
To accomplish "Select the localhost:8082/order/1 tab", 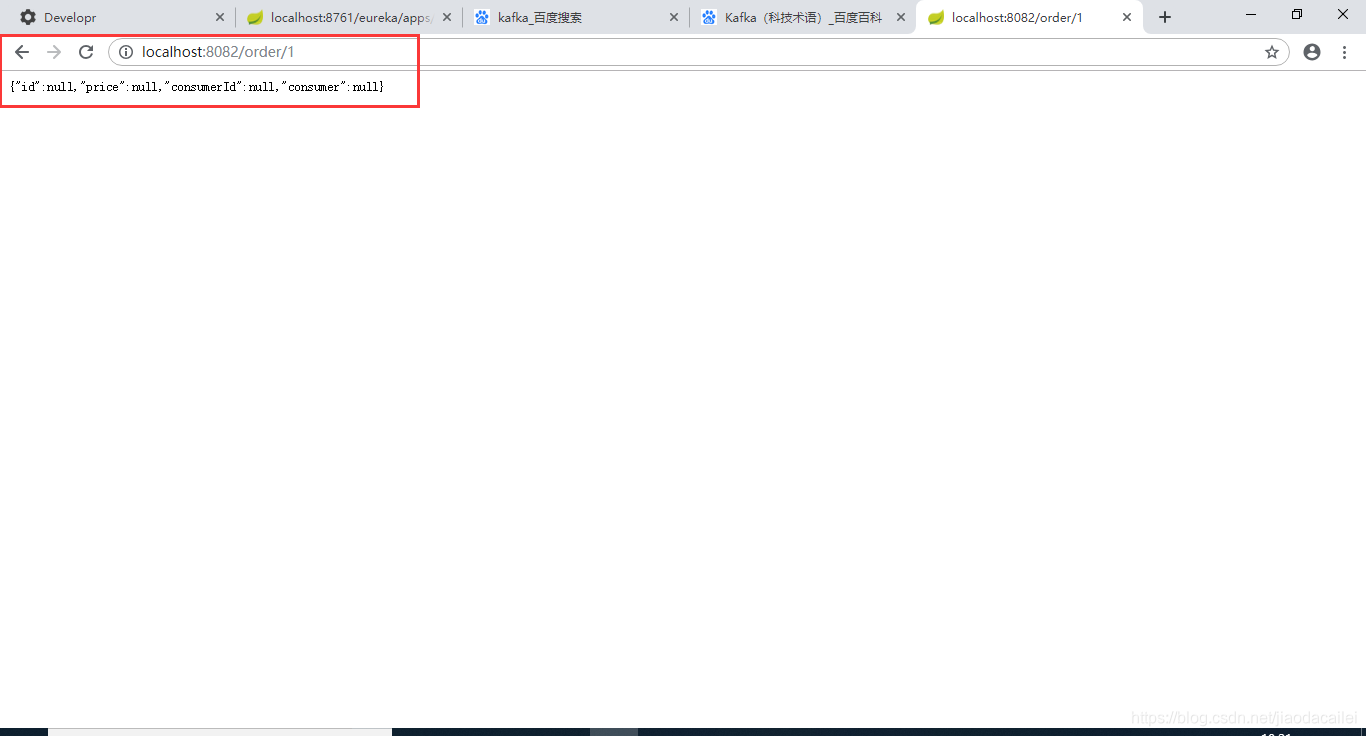I will point(1029,17).
